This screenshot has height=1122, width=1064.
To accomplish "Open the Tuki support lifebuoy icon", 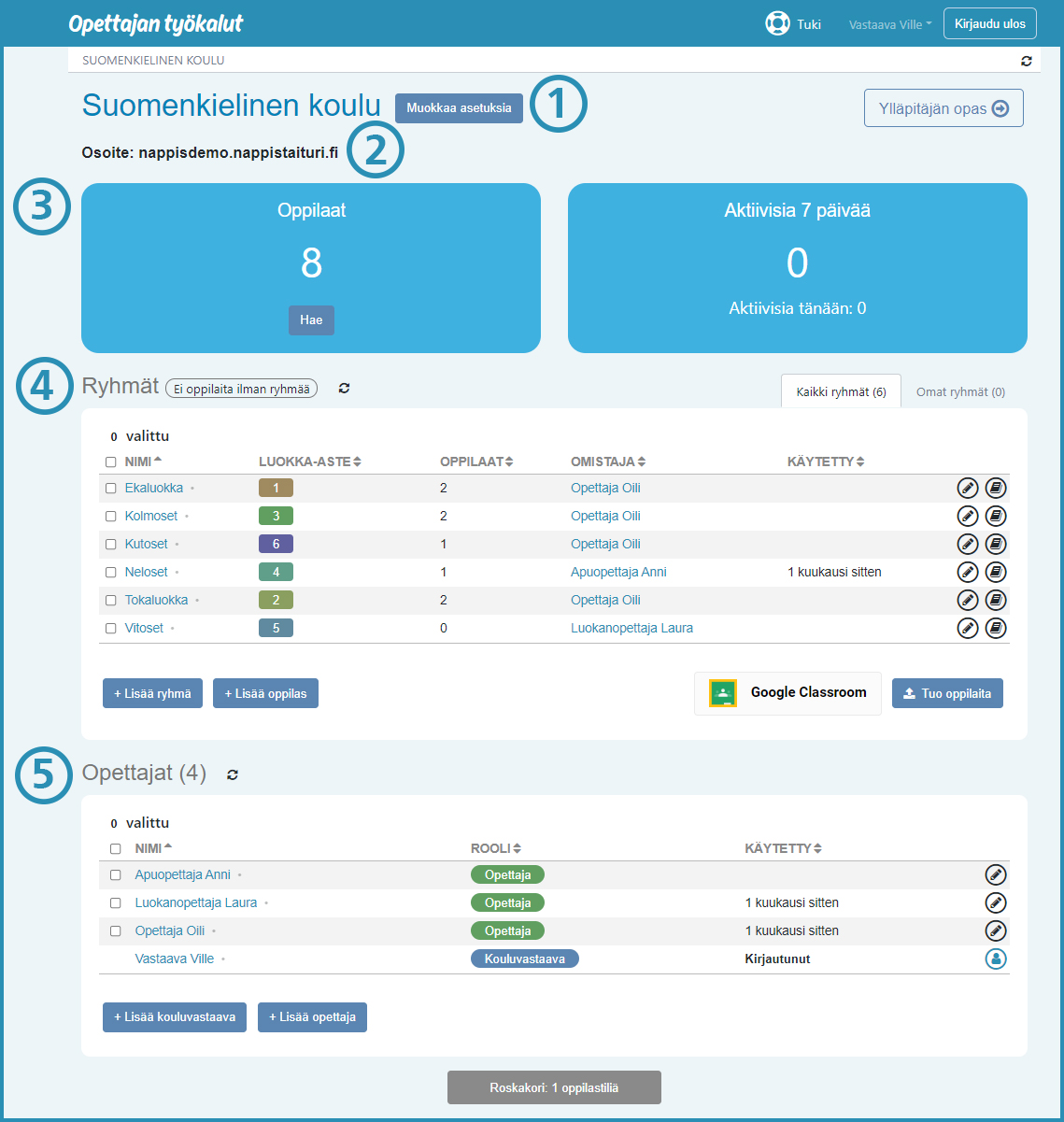I will (777, 23).
